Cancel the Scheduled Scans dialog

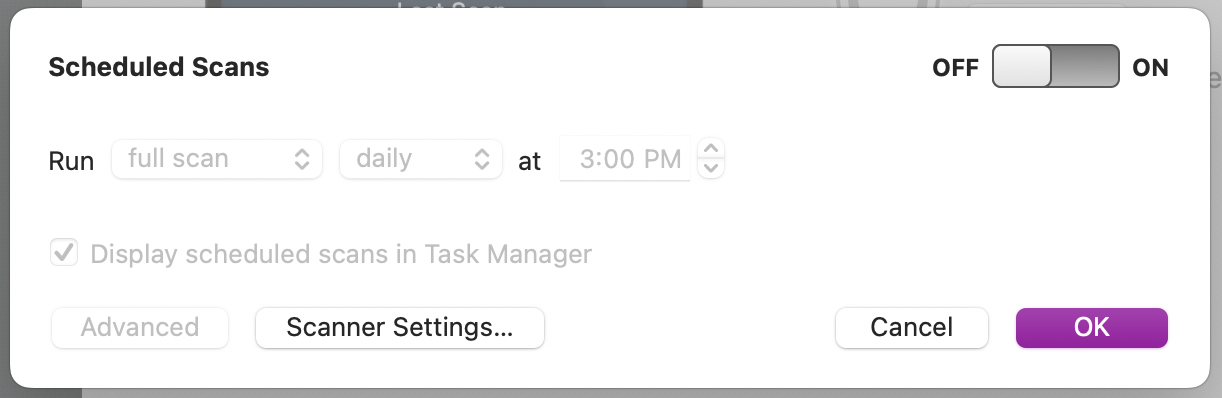[912, 327]
